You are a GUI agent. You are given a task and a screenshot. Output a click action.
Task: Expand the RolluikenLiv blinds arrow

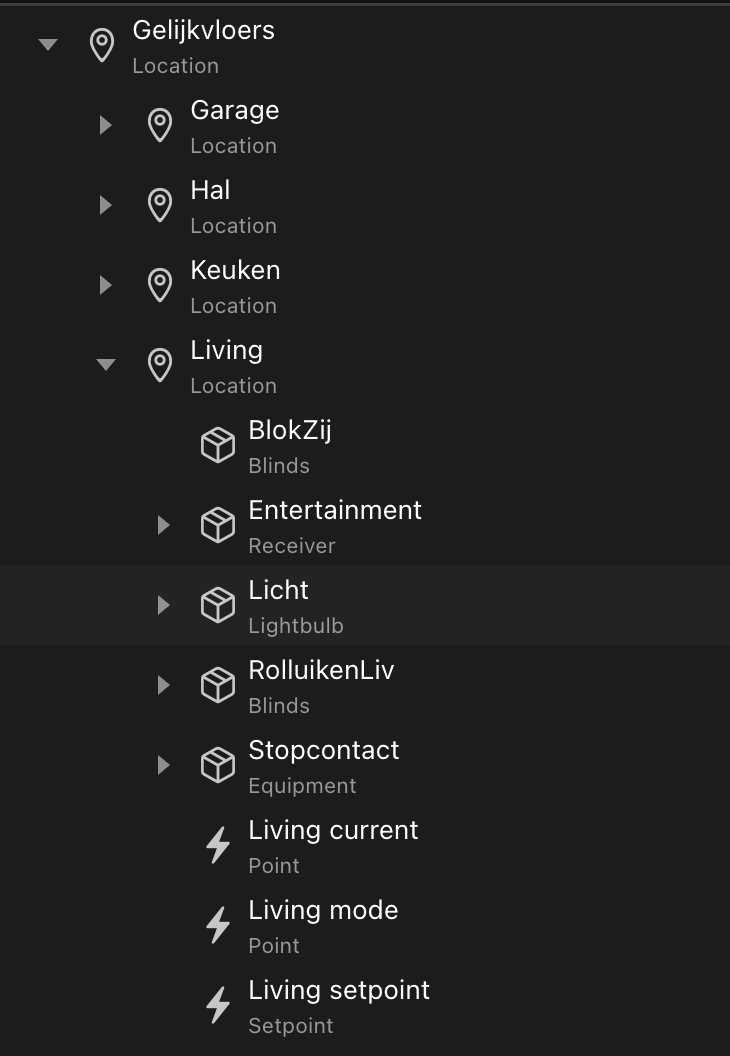pyautogui.click(x=164, y=686)
